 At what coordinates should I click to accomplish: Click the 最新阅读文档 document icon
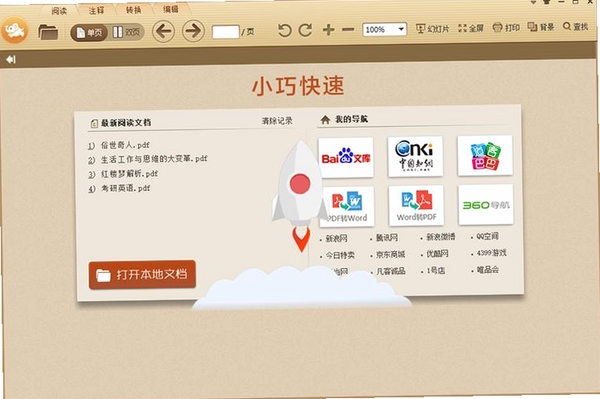pyautogui.click(x=94, y=123)
